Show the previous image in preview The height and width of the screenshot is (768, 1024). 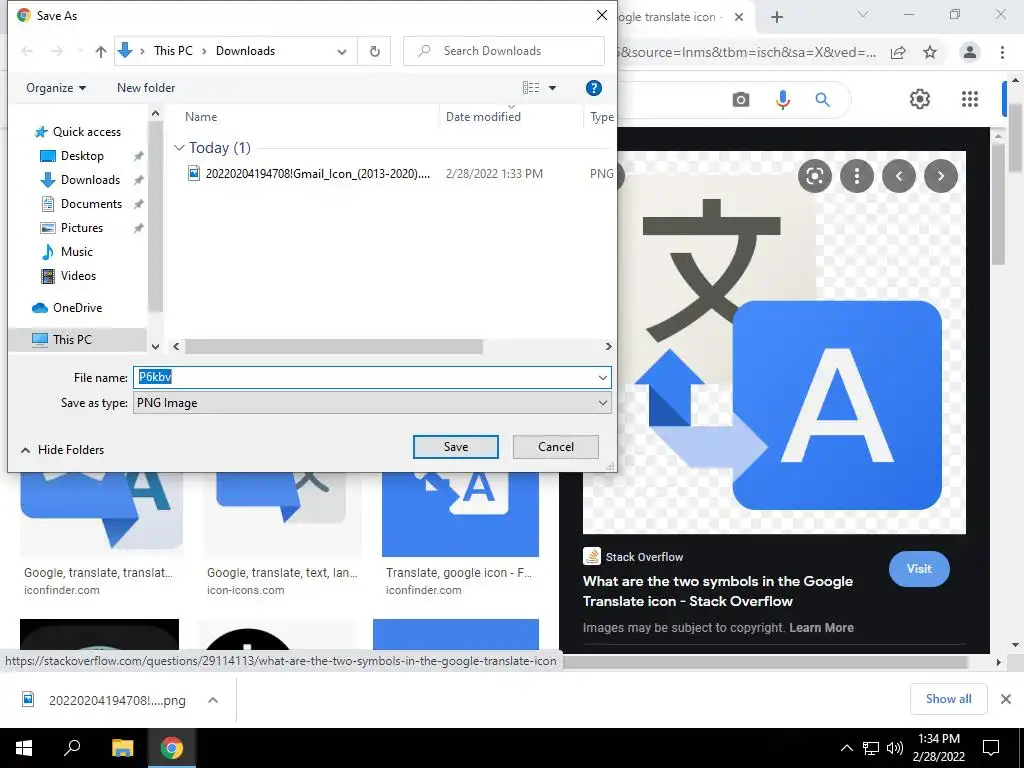coord(899,176)
